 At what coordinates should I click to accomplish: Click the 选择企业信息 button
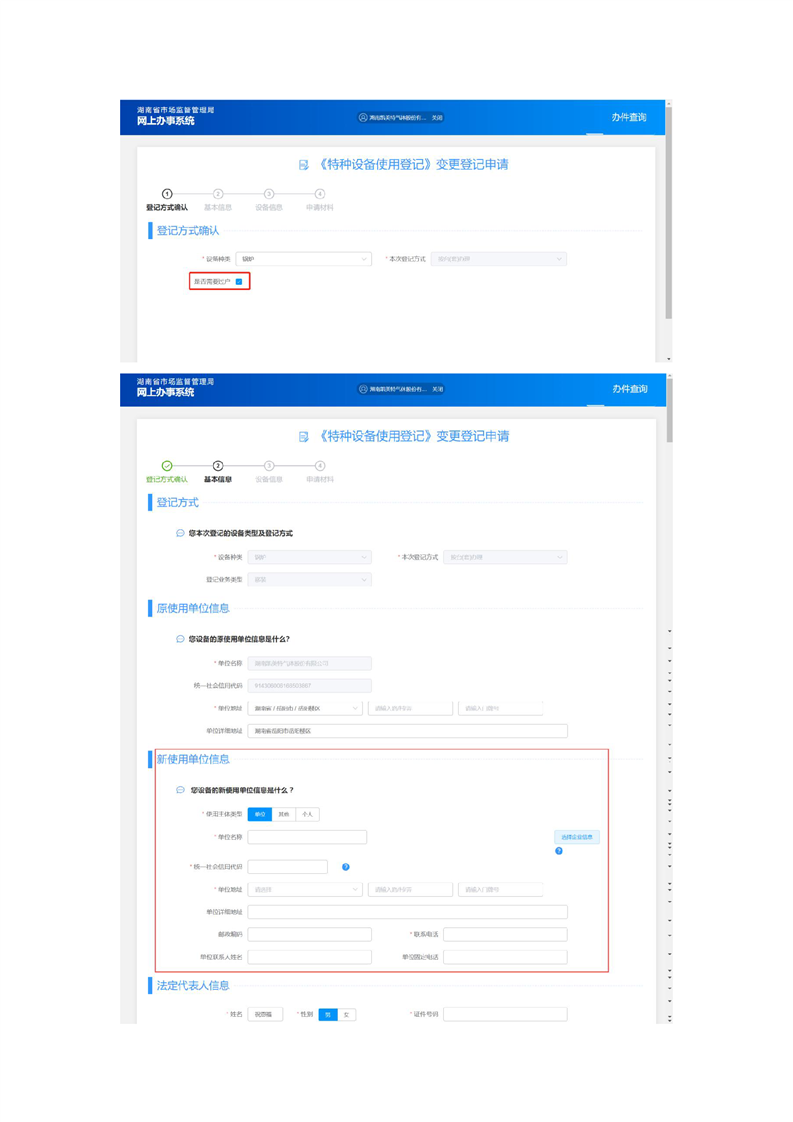(577, 837)
